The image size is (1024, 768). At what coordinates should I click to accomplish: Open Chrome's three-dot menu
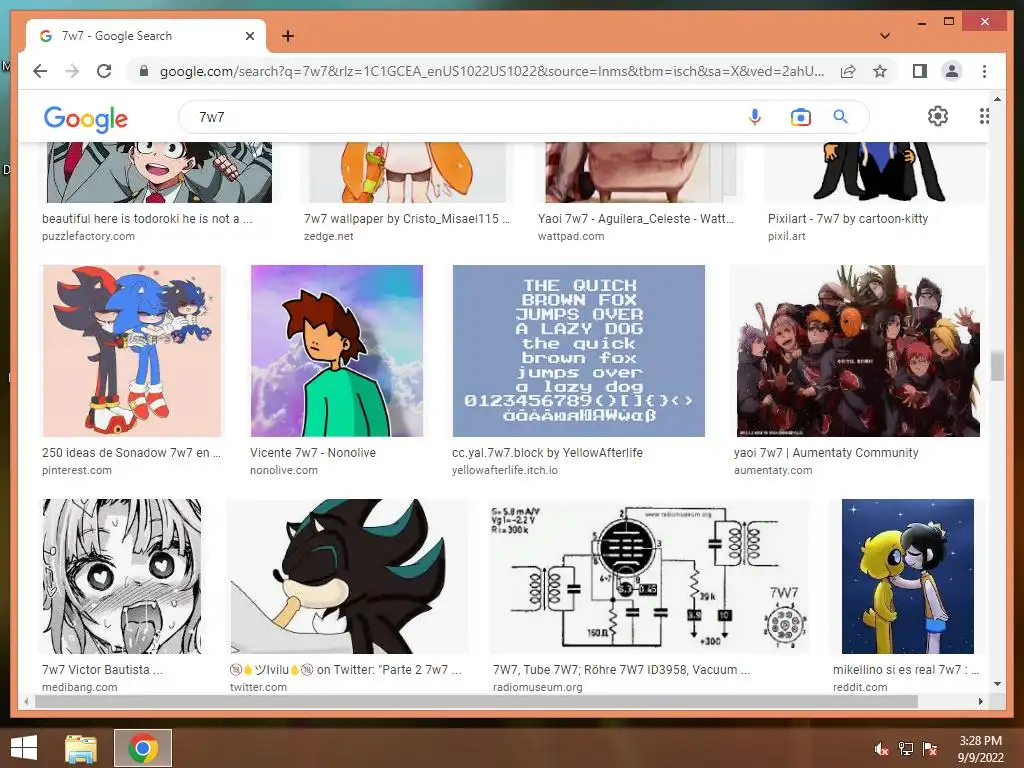[x=984, y=71]
